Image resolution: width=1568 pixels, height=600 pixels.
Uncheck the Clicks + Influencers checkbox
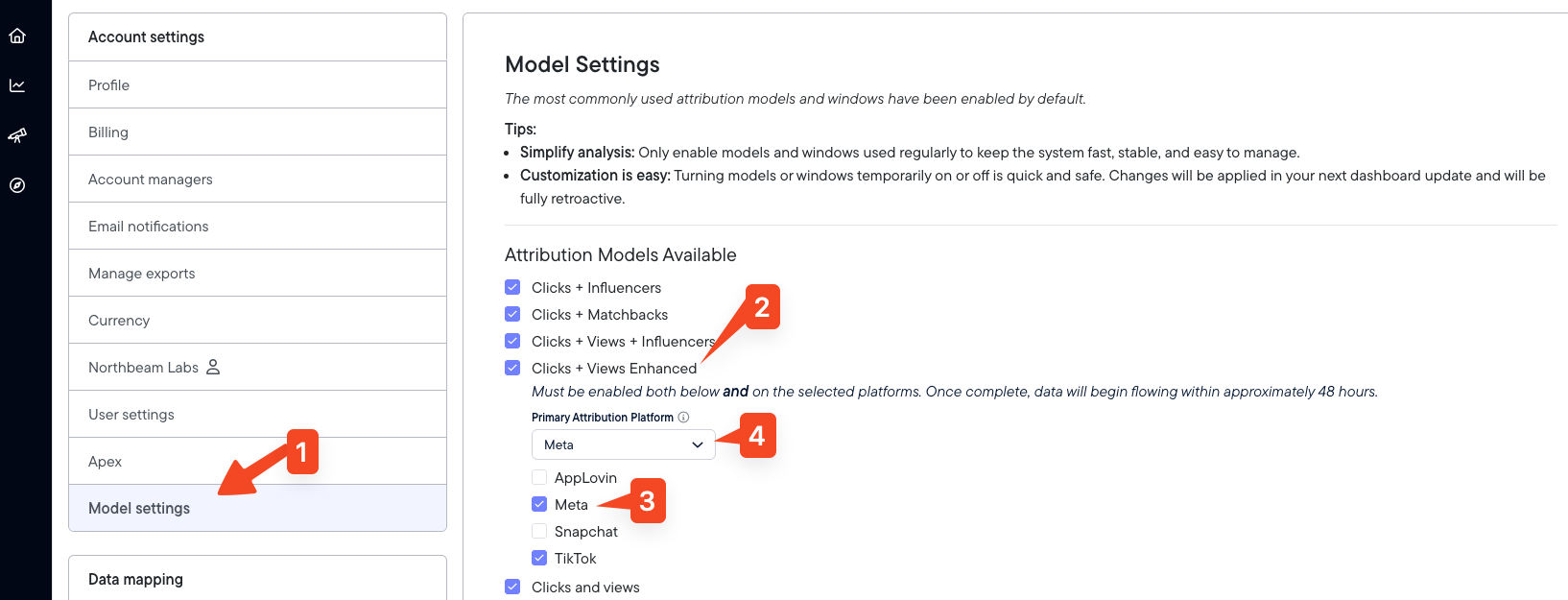point(512,288)
